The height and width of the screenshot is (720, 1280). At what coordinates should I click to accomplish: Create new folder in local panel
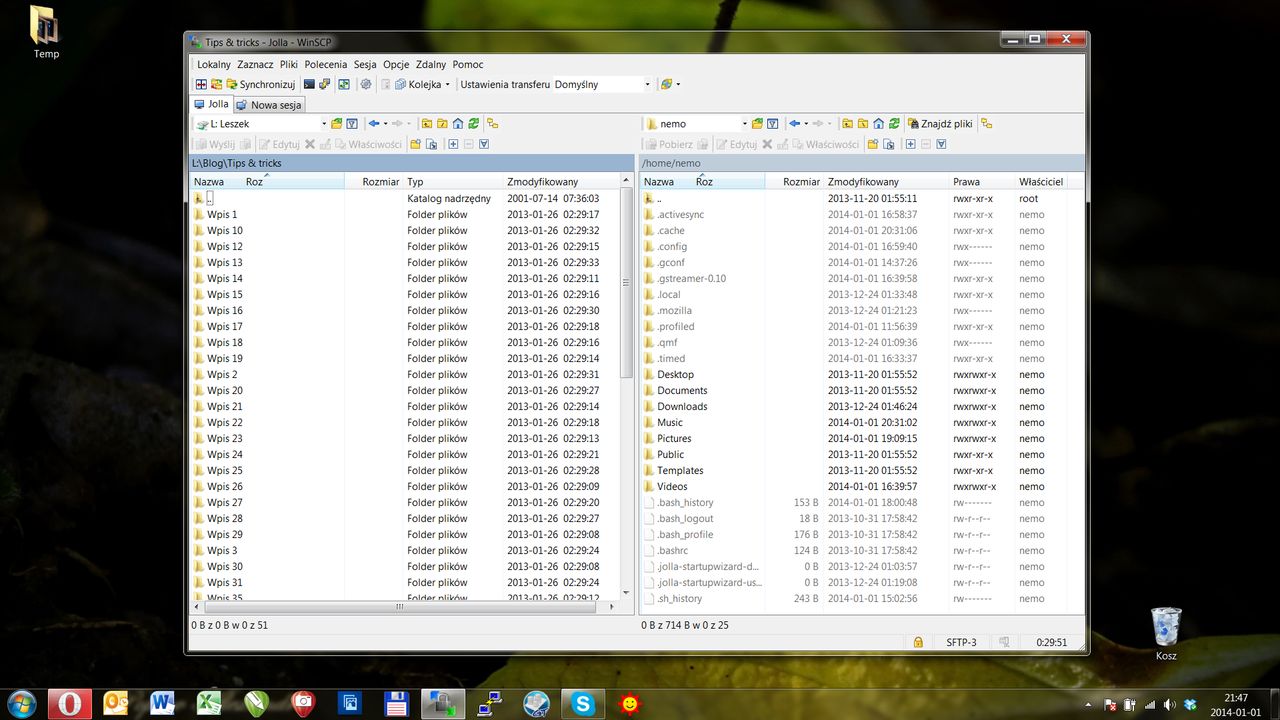(415, 144)
